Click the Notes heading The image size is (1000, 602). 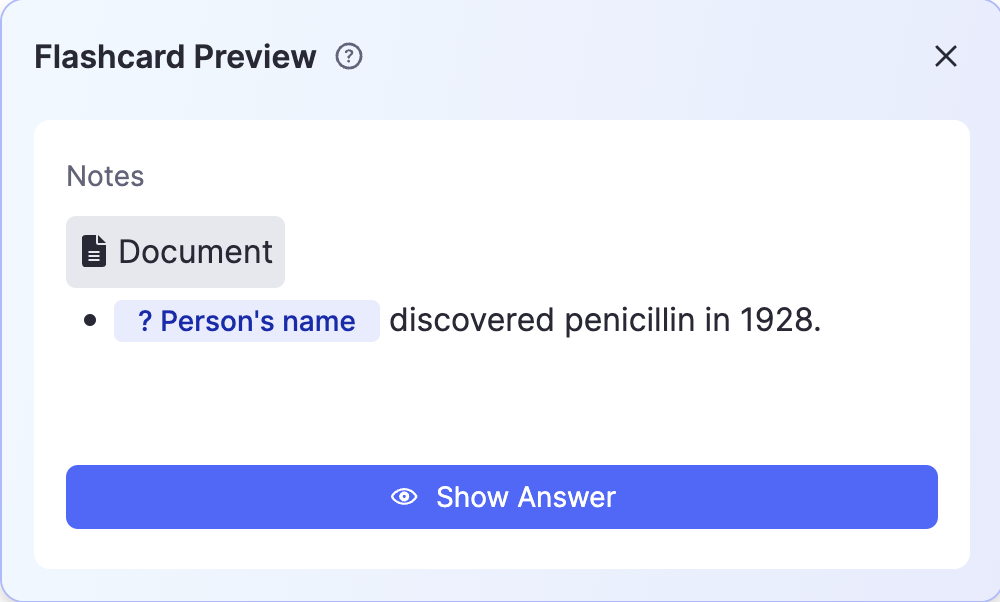(x=105, y=177)
